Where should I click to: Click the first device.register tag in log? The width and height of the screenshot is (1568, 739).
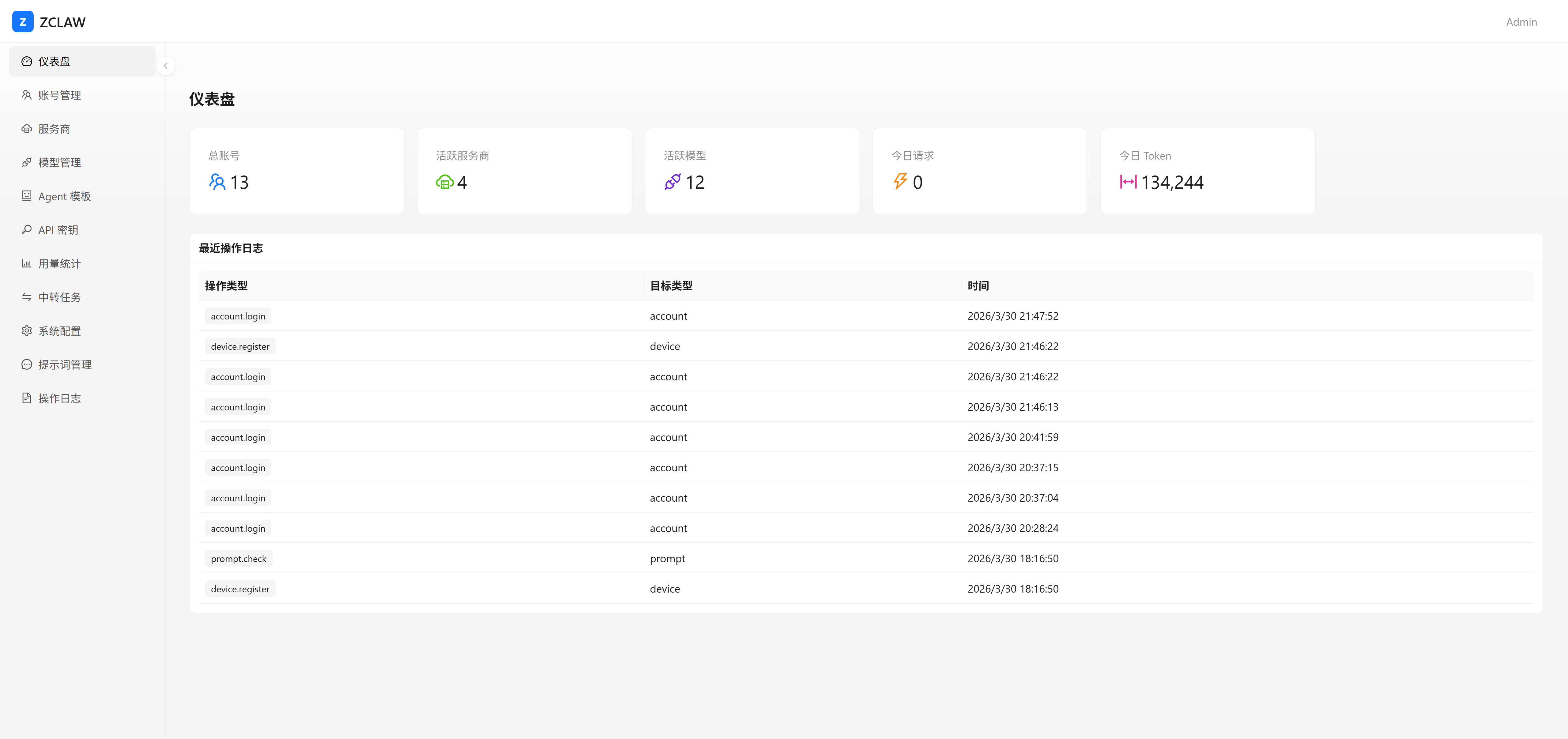240,346
